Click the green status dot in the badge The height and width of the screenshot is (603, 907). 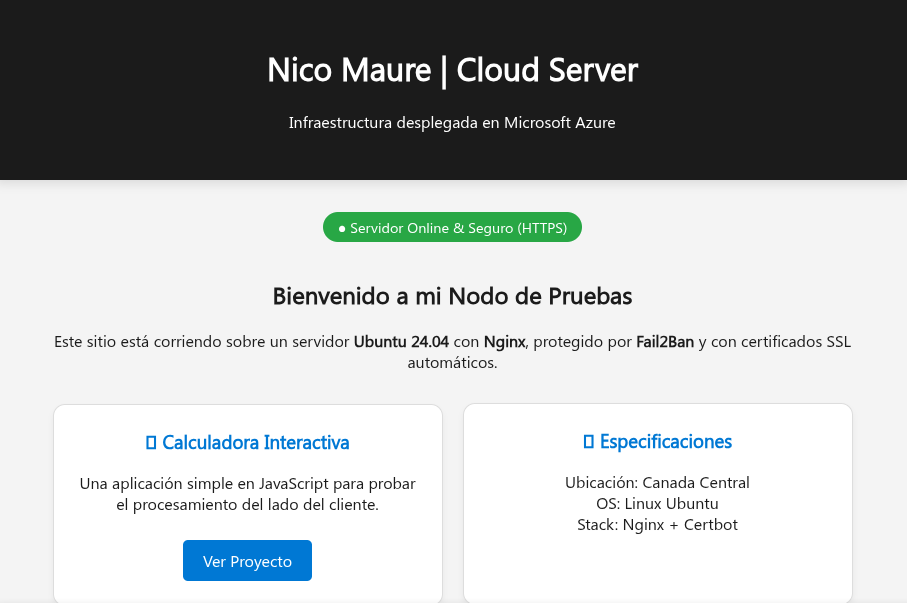(x=342, y=227)
